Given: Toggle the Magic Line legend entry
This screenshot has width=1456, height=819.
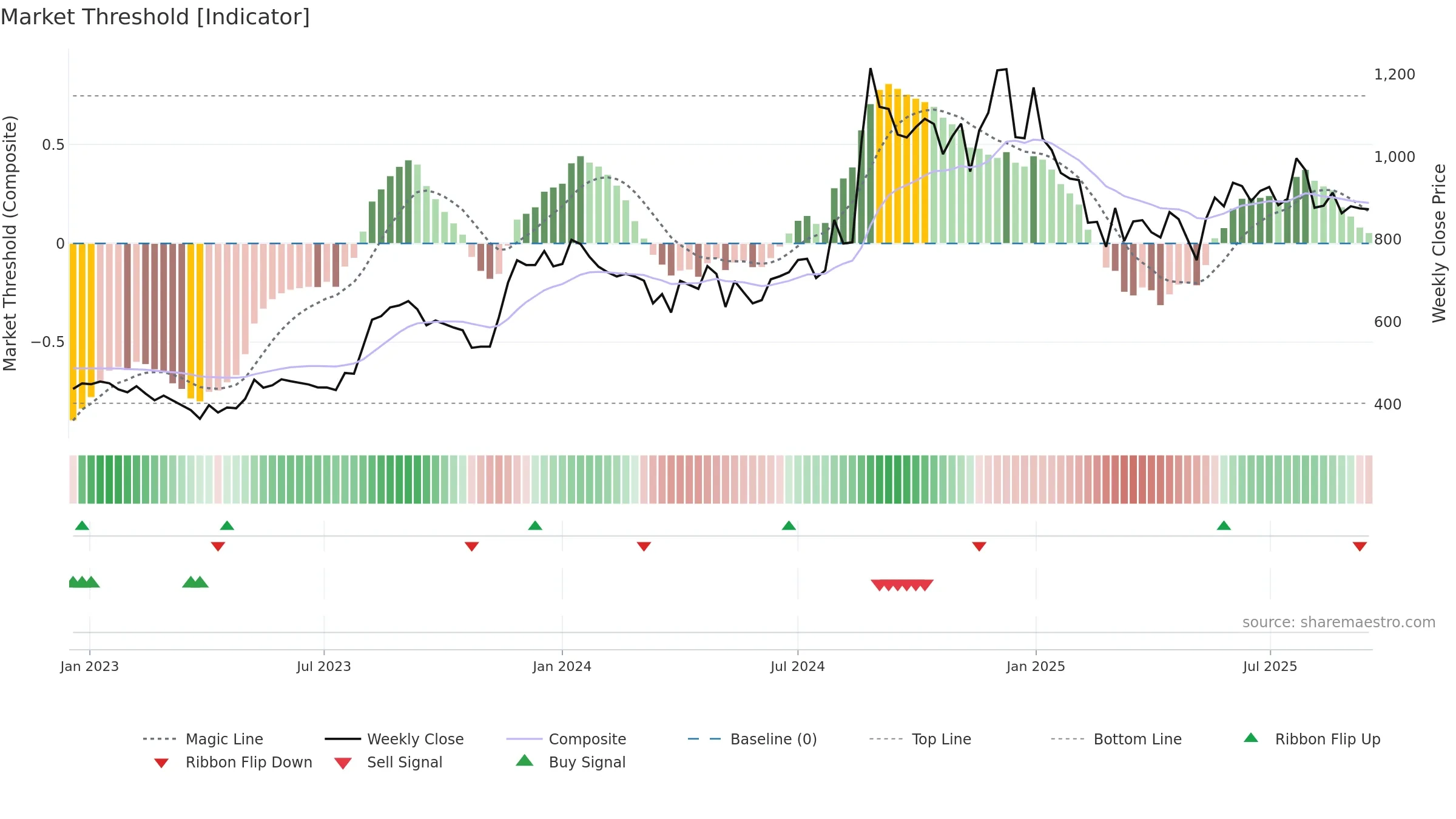Looking at the screenshot, I should click(x=203, y=739).
